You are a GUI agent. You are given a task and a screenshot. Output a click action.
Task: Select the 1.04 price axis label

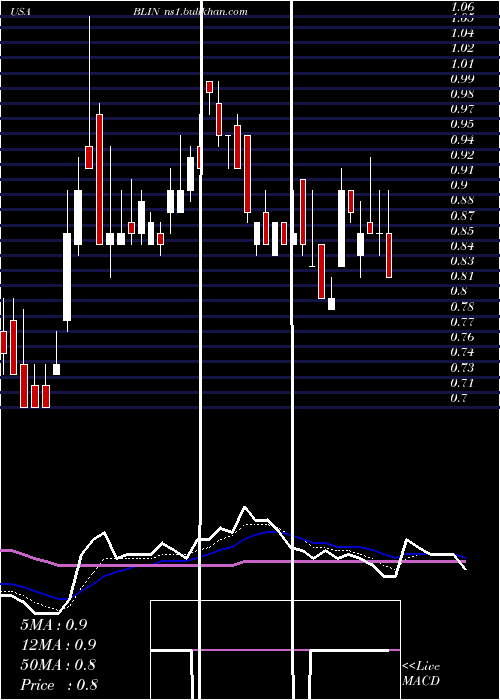462,33
